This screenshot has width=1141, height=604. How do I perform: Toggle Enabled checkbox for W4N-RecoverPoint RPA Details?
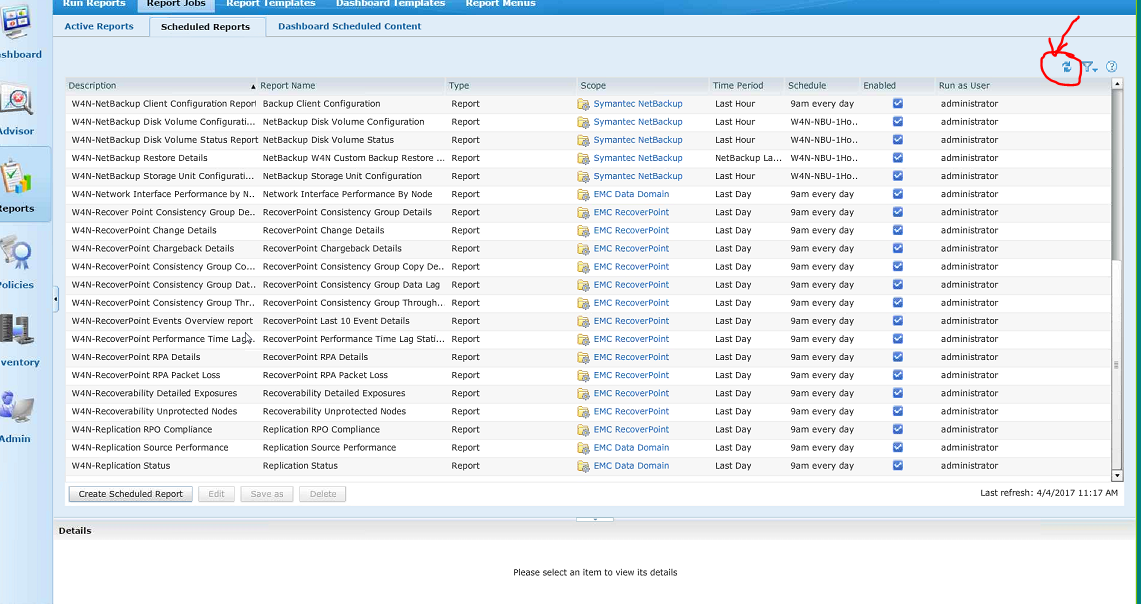[x=898, y=357]
